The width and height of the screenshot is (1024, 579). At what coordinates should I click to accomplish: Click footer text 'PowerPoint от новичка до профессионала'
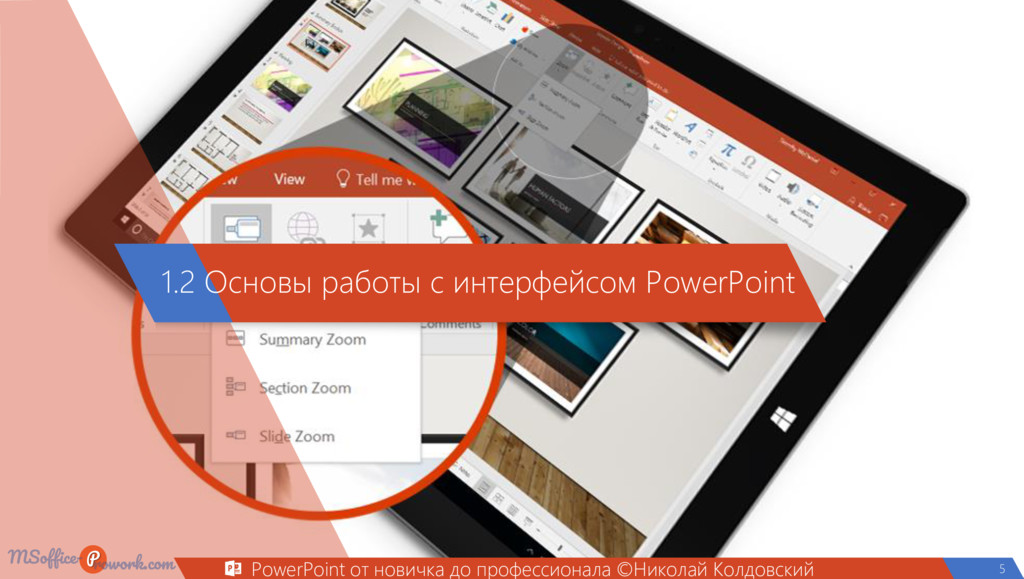[x=432, y=569]
